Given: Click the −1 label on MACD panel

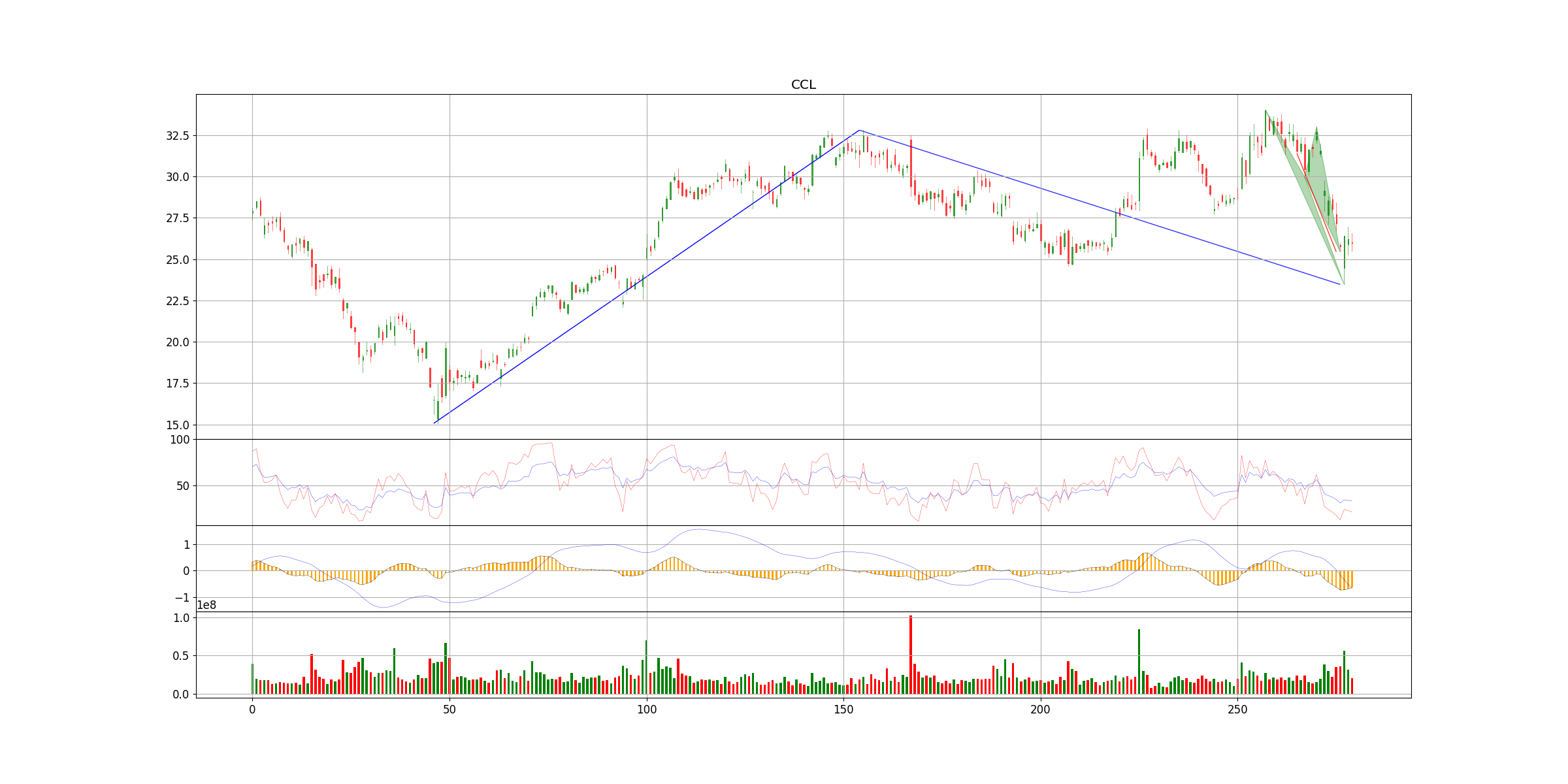Looking at the screenshot, I should pos(182,598).
